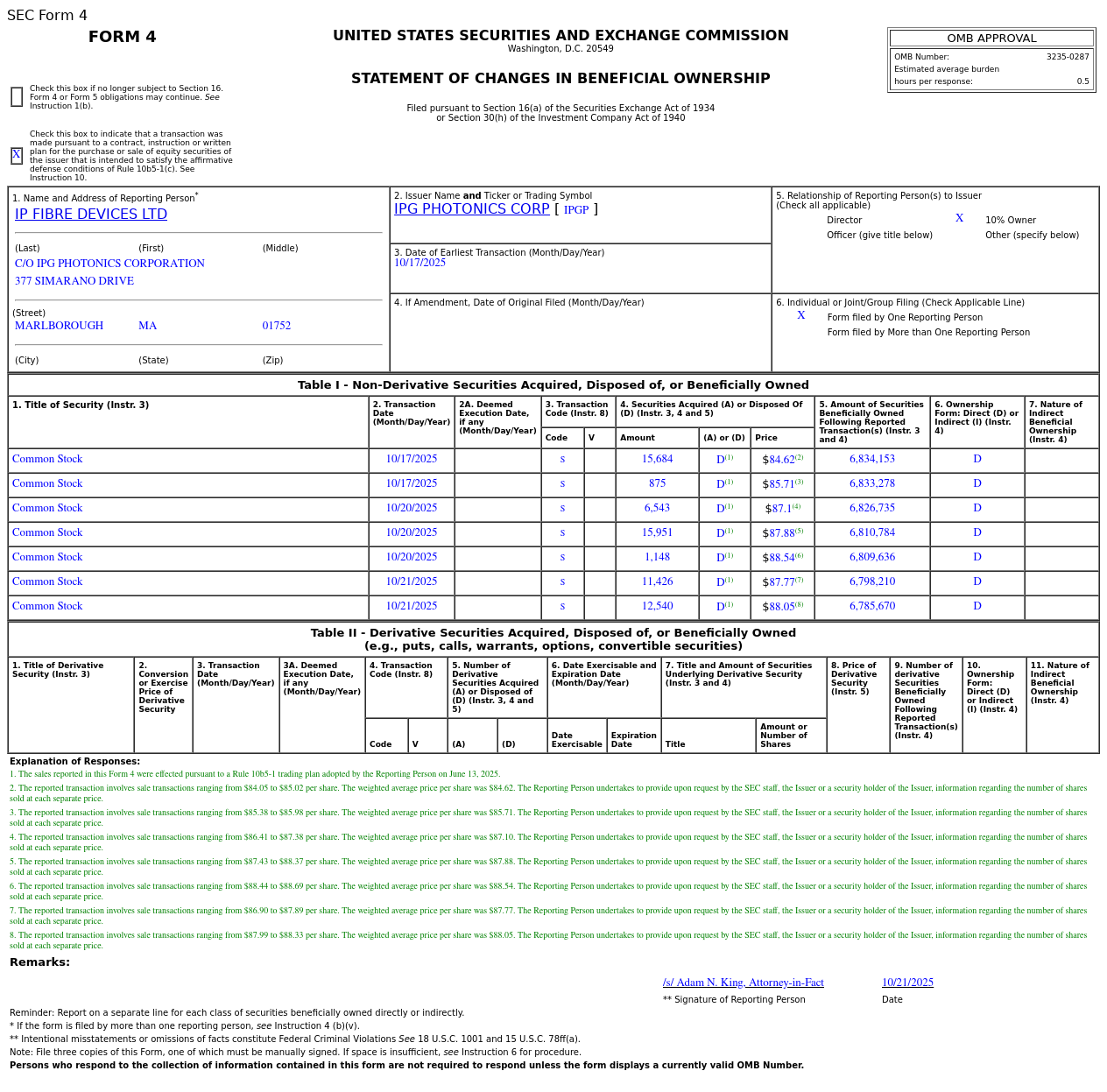Viewport: 1107px width, 1092px height.
Task: Click the X beside 'Form filed by One Reporting Person'
Action: pyautogui.click(x=800, y=316)
